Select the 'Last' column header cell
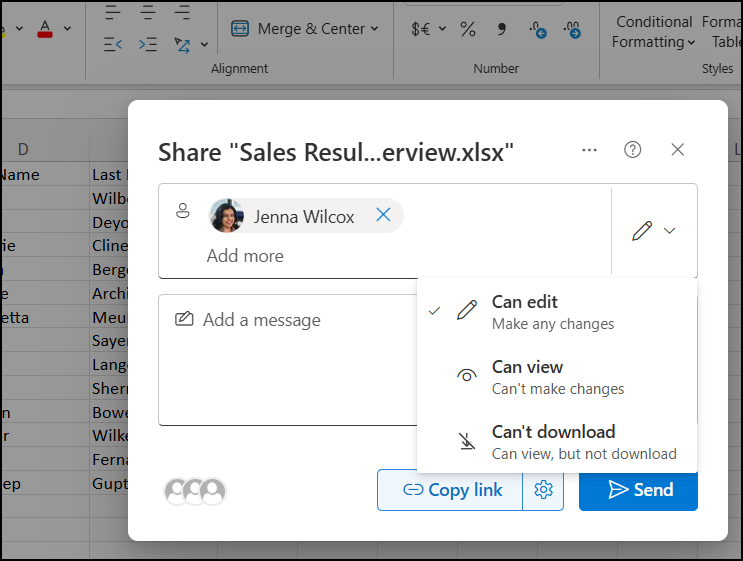This screenshot has height=561, width=743. [x=109, y=174]
